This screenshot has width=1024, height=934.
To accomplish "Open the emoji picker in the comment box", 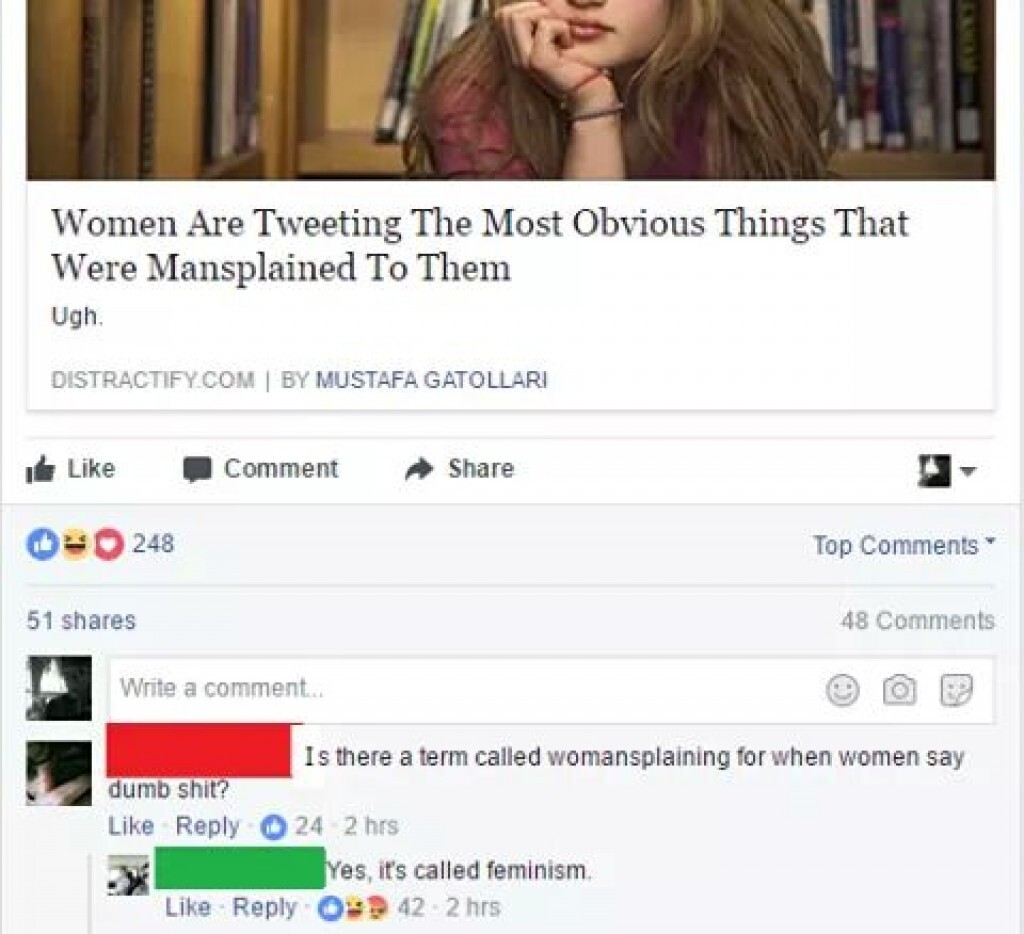I will coord(842,689).
